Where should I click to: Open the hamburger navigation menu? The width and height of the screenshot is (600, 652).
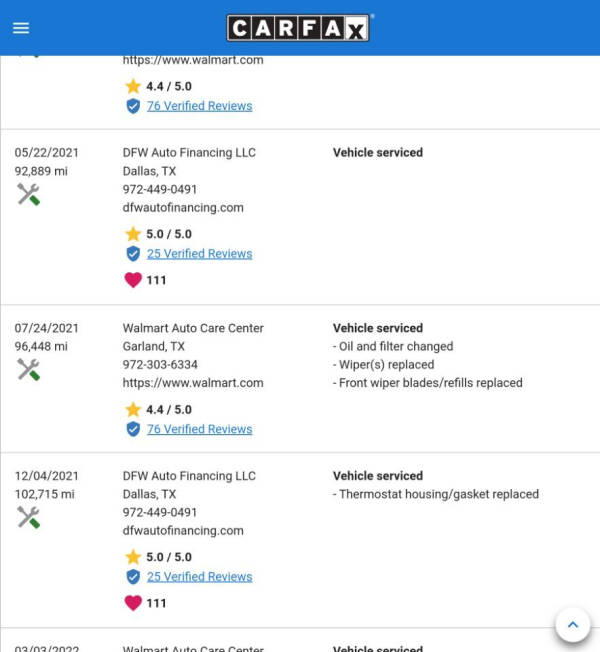click(x=21, y=28)
